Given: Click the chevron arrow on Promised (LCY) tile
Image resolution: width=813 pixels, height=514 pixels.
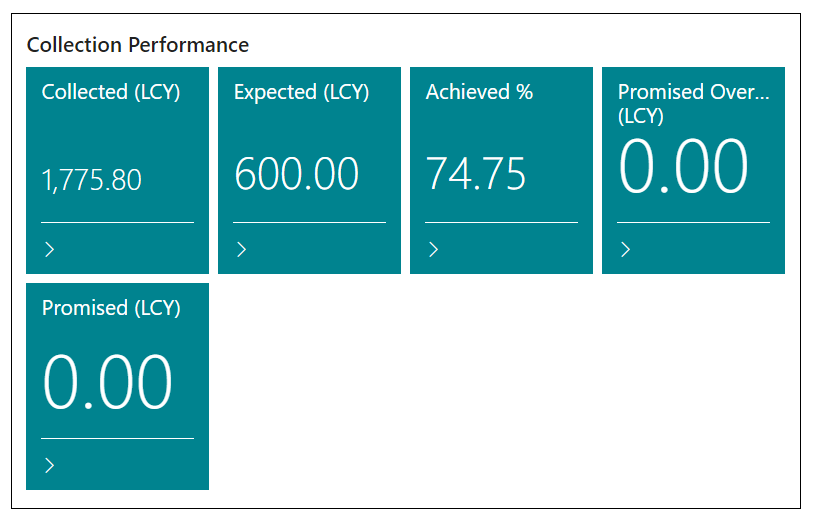Looking at the screenshot, I should tap(50, 466).
